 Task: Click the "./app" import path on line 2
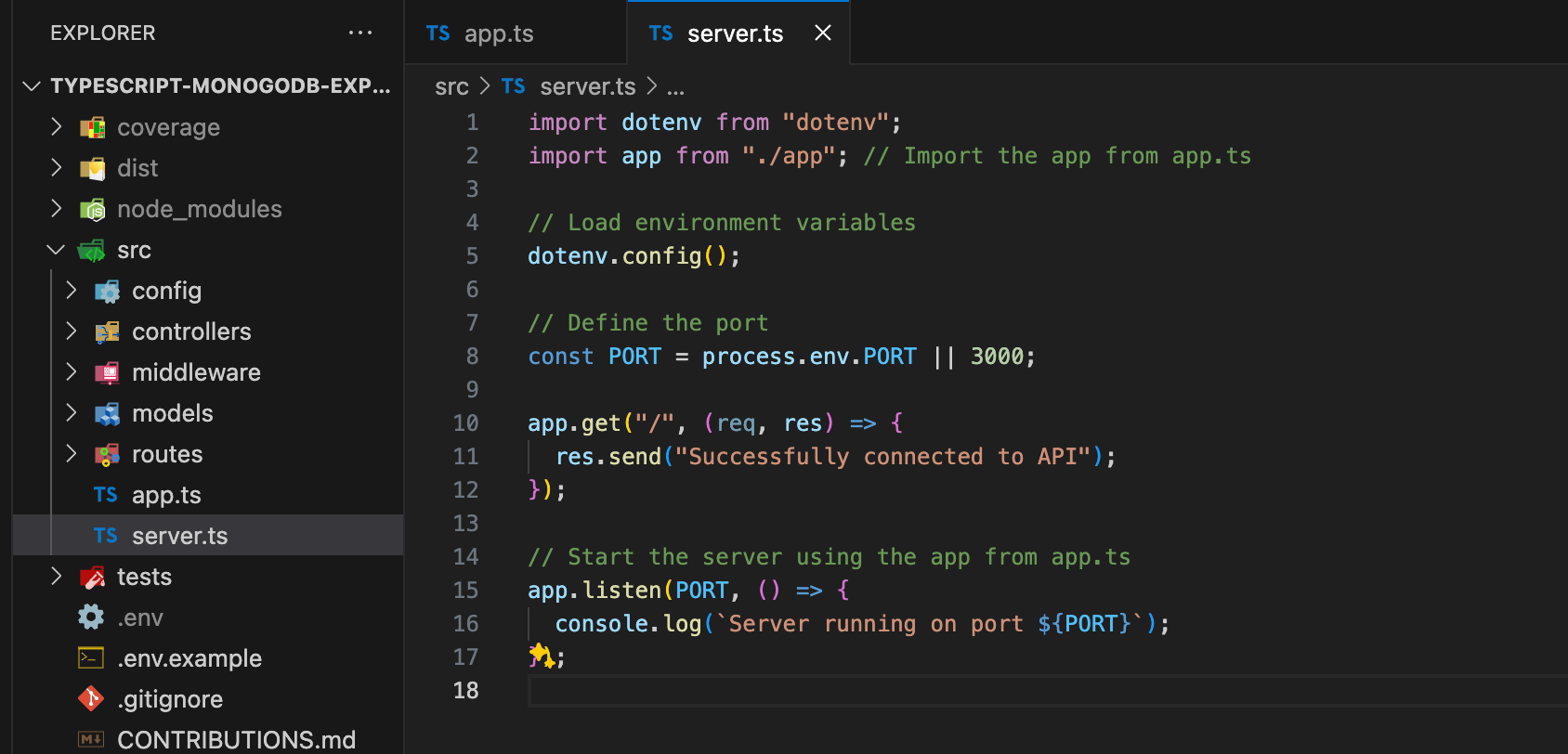point(790,155)
